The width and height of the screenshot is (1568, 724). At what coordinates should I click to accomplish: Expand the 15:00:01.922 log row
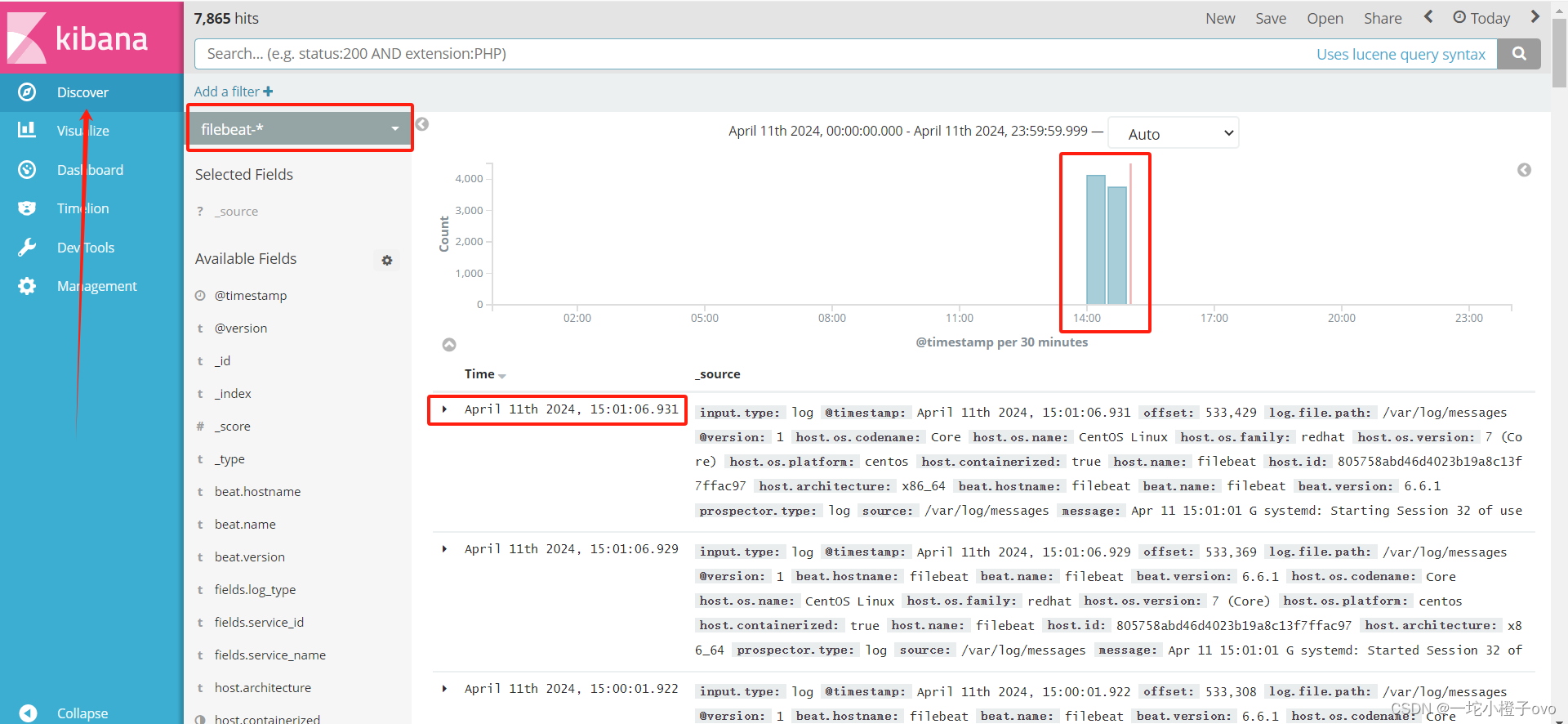point(444,689)
